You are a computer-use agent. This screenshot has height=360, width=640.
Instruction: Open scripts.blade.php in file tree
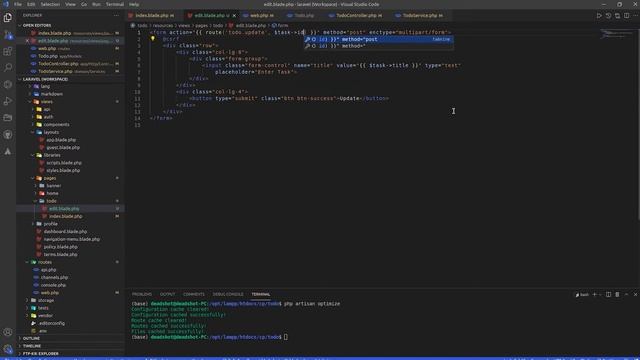(64, 163)
